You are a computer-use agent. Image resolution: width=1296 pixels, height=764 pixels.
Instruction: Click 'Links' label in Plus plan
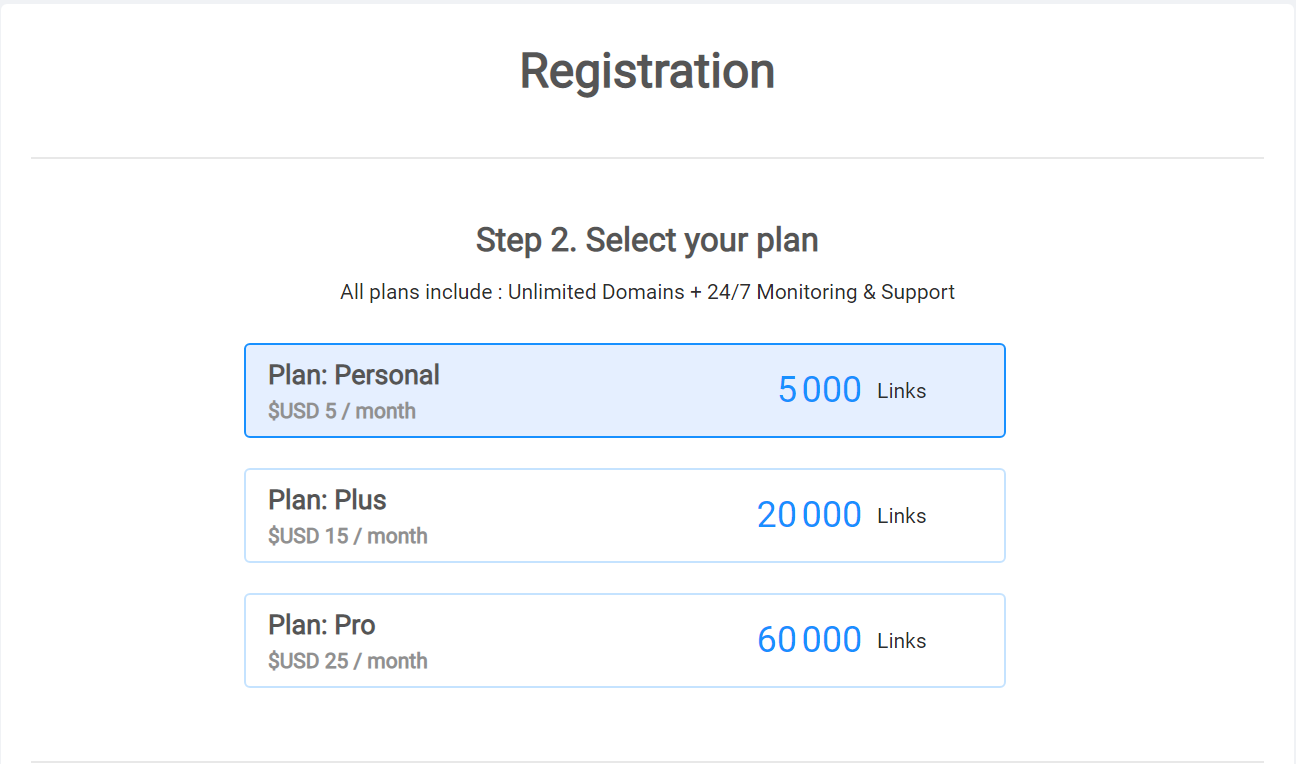coord(902,516)
